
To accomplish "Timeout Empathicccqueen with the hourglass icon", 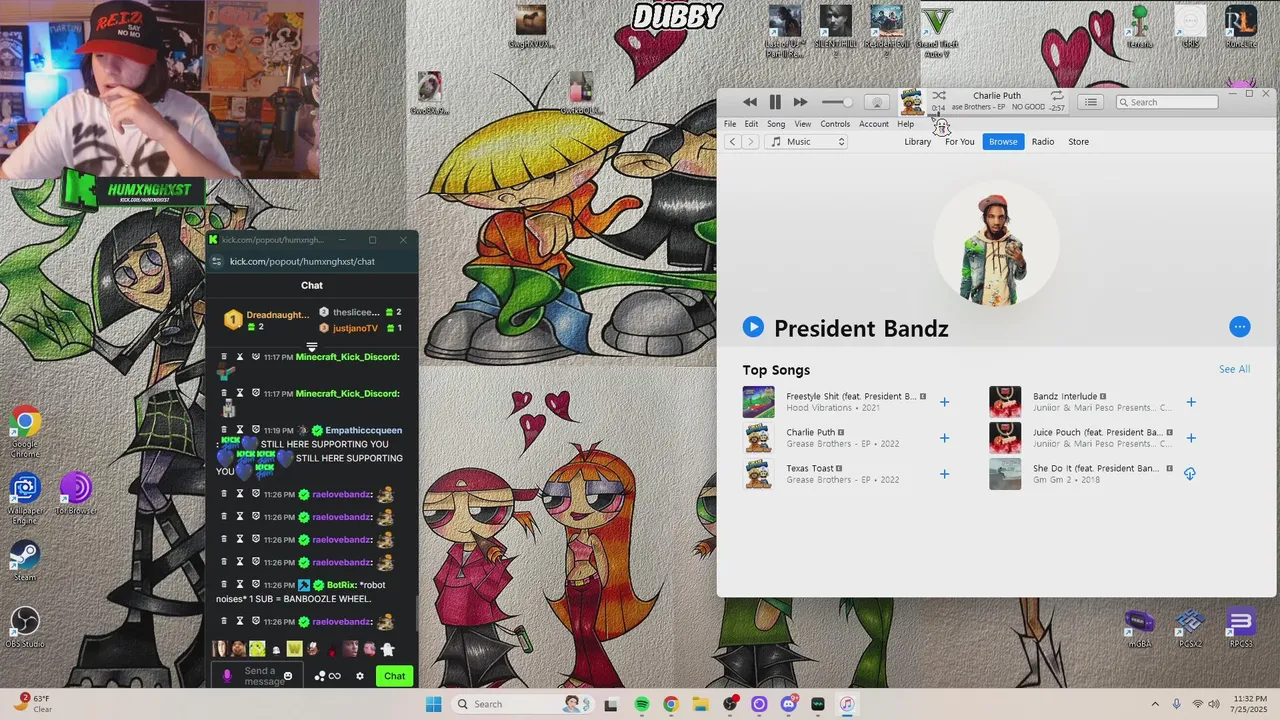I will [x=240, y=430].
